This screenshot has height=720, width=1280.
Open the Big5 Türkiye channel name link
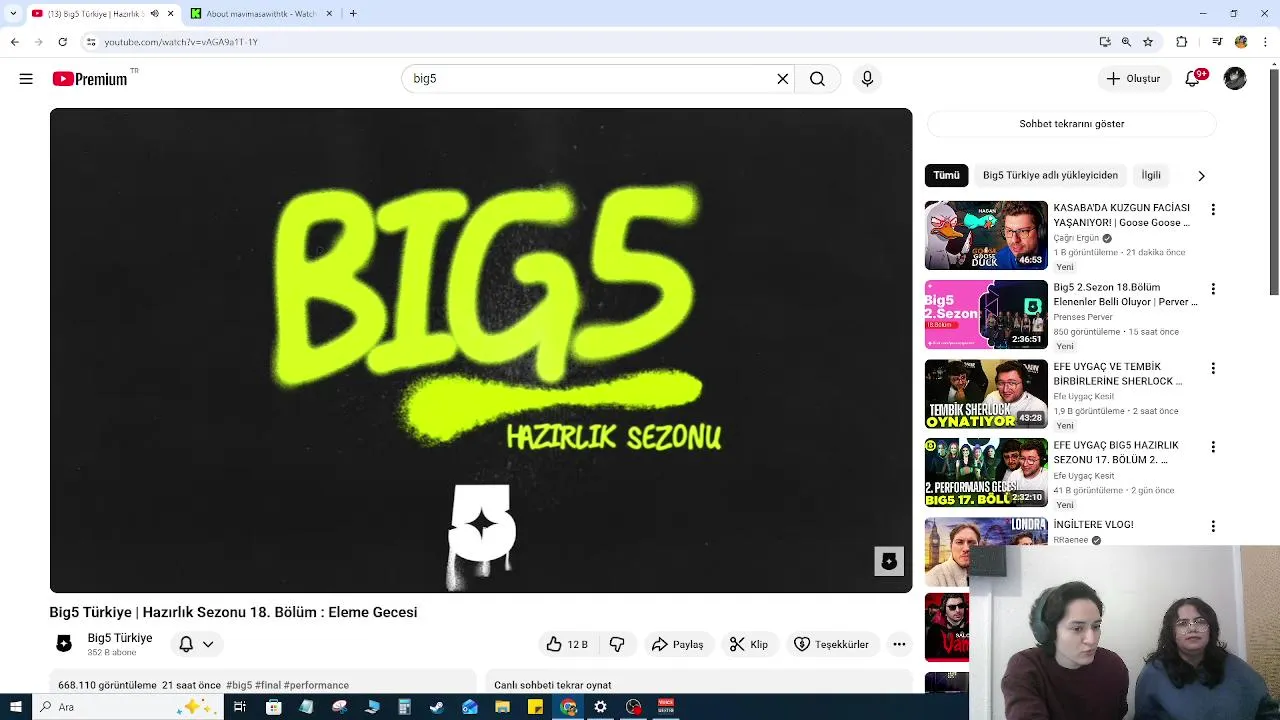coord(120,638)
